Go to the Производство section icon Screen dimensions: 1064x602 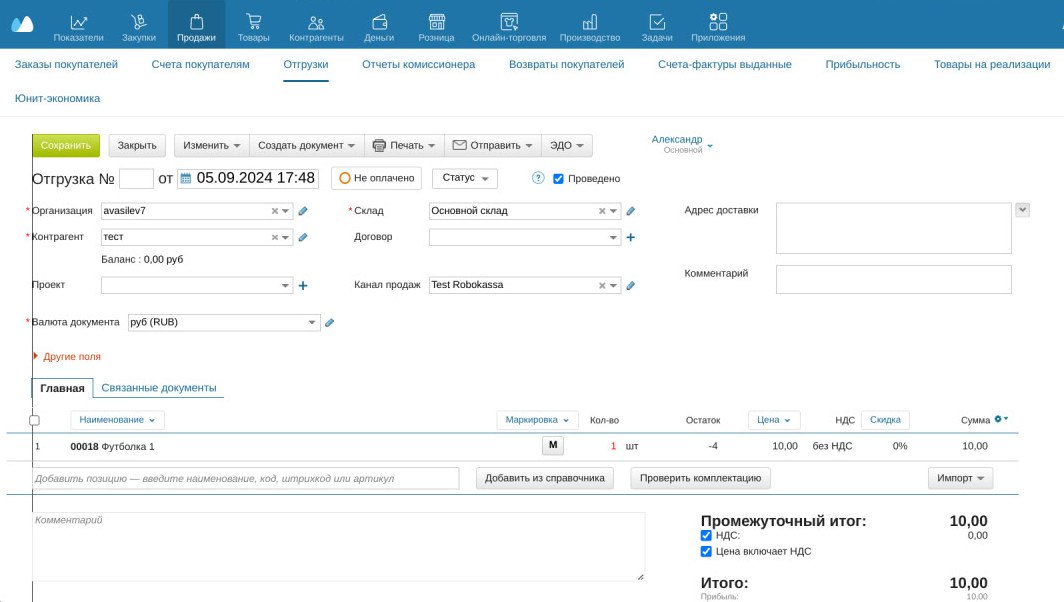(590, 22)
